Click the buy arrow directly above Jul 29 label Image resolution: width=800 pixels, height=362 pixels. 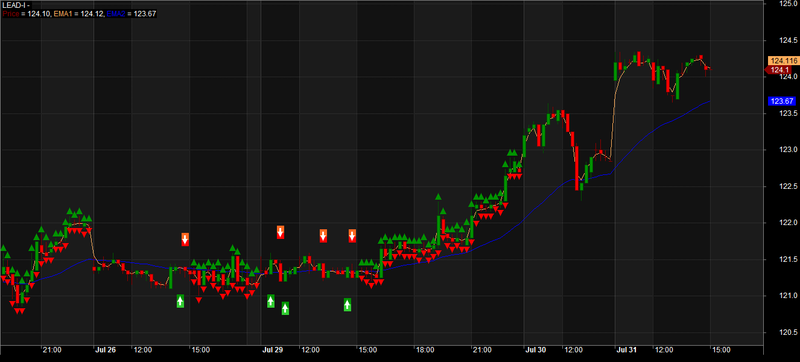pos(271,301)
